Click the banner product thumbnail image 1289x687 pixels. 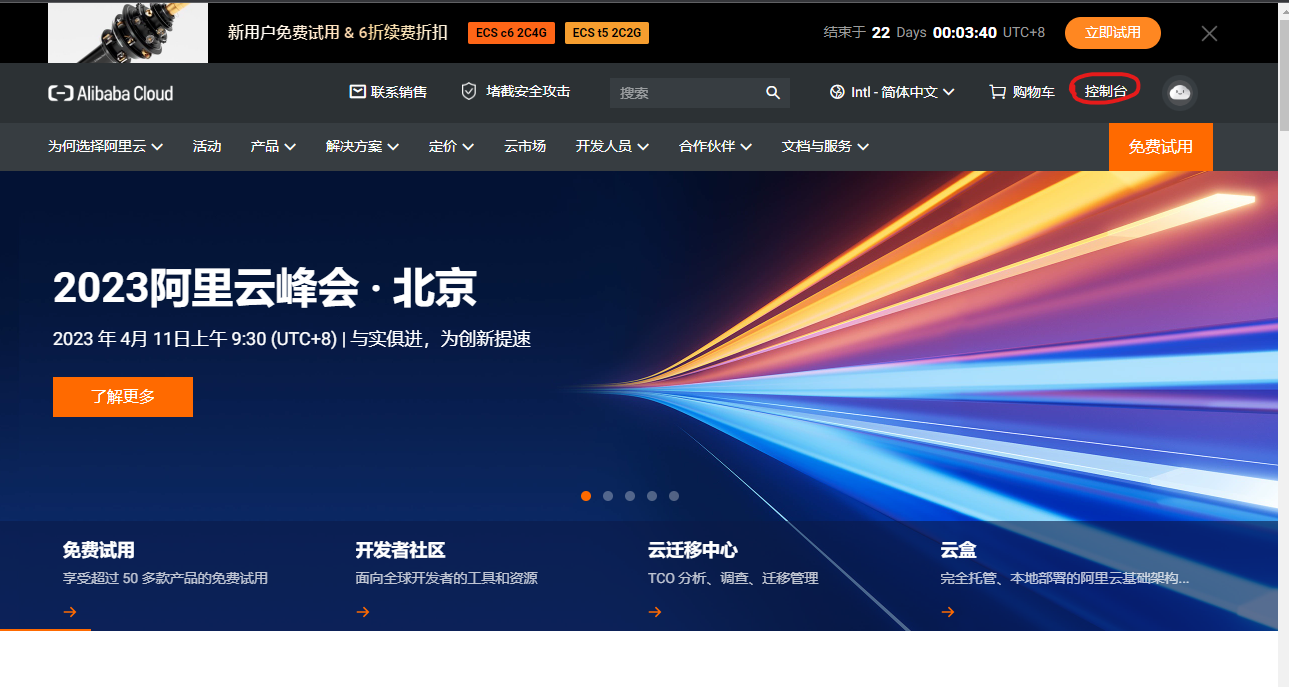[128, 33]
